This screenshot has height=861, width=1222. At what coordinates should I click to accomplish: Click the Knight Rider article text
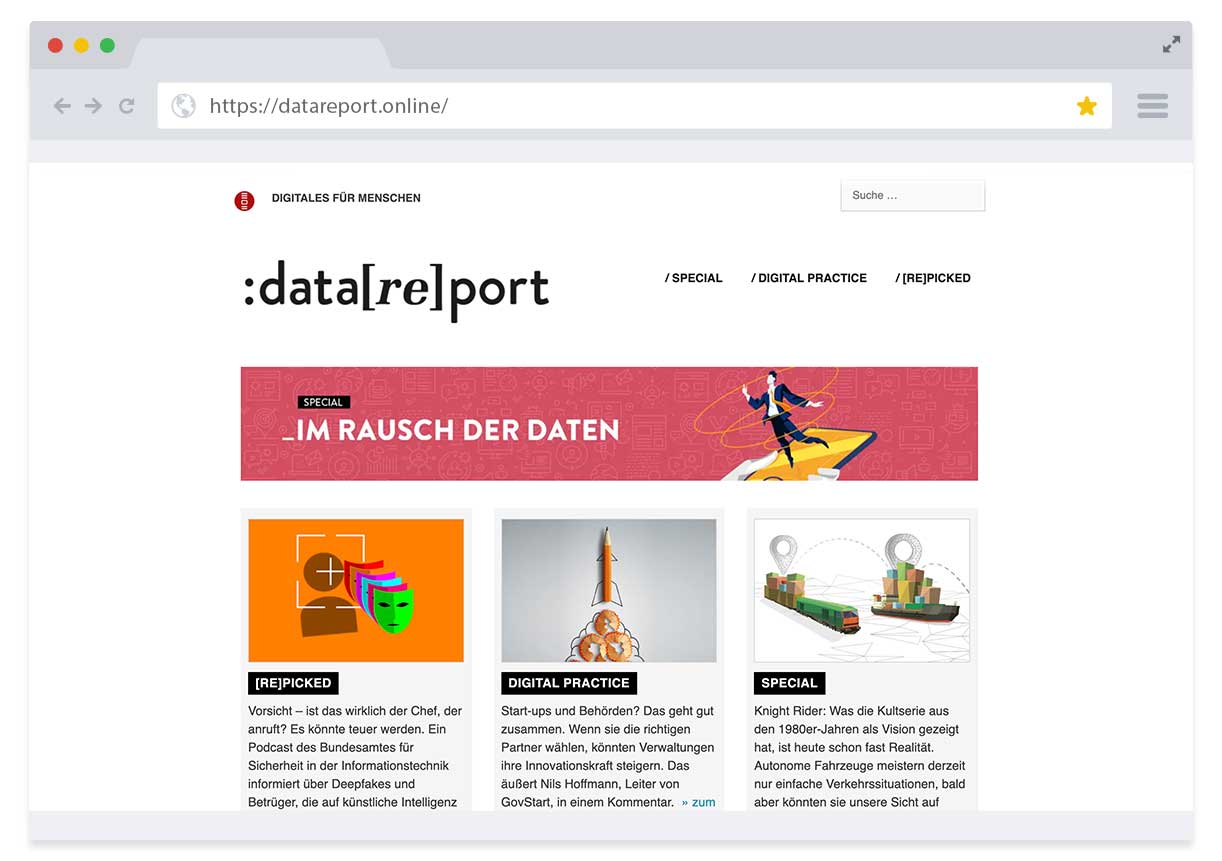coord(860,757)
